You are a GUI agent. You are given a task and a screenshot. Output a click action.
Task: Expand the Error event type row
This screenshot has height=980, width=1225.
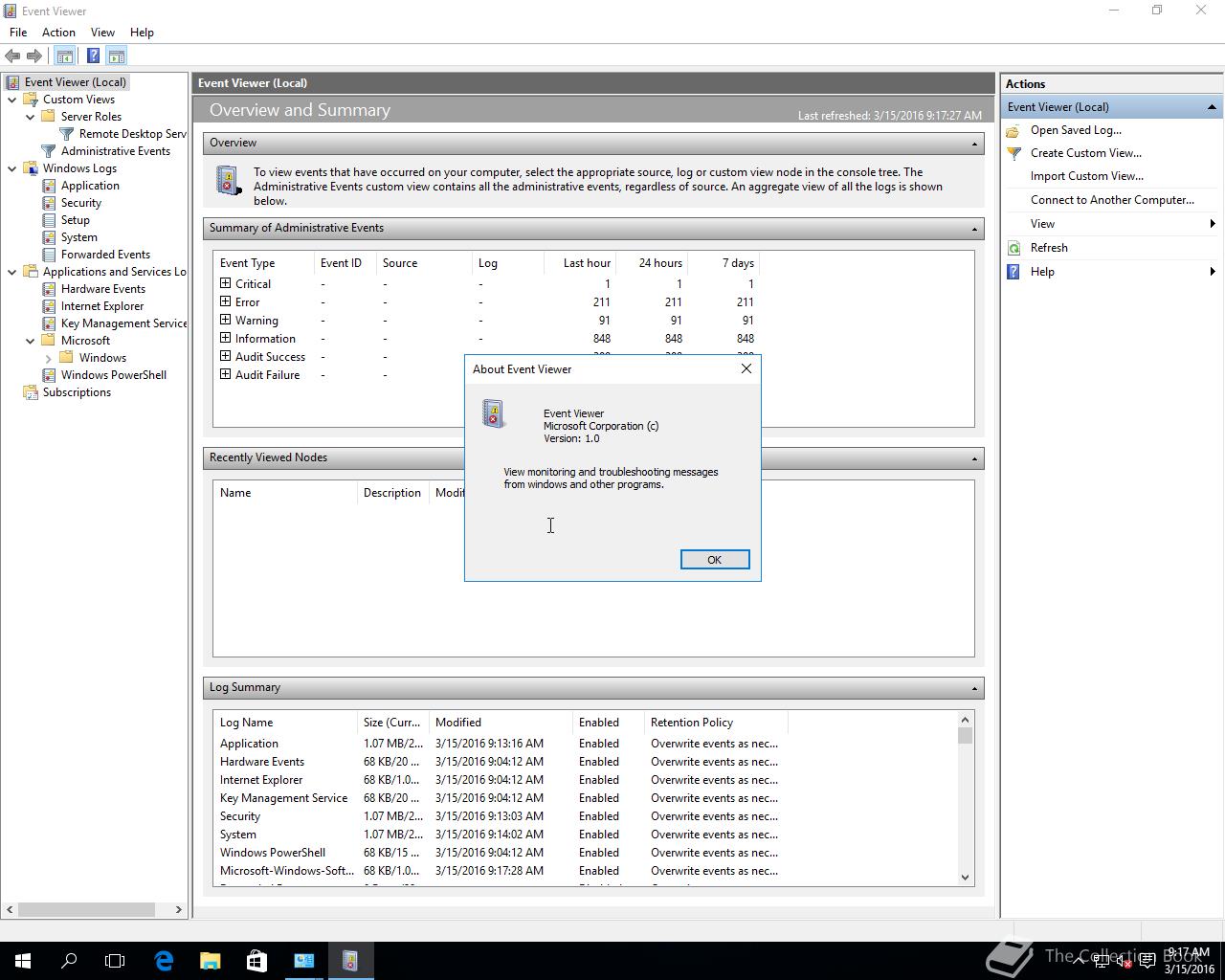coord(225,301)
